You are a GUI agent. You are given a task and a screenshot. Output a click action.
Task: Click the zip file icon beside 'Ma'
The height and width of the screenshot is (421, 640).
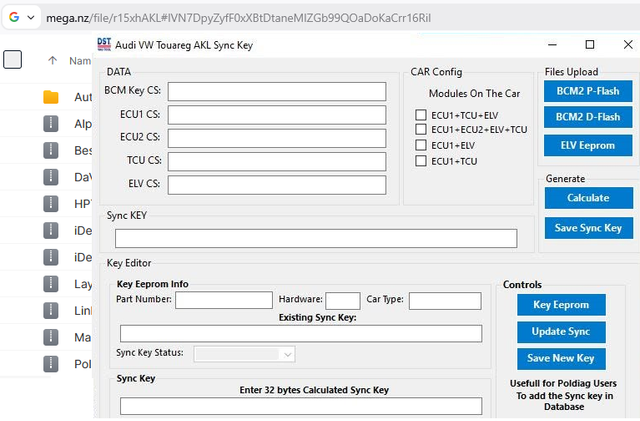coord(51,337)
